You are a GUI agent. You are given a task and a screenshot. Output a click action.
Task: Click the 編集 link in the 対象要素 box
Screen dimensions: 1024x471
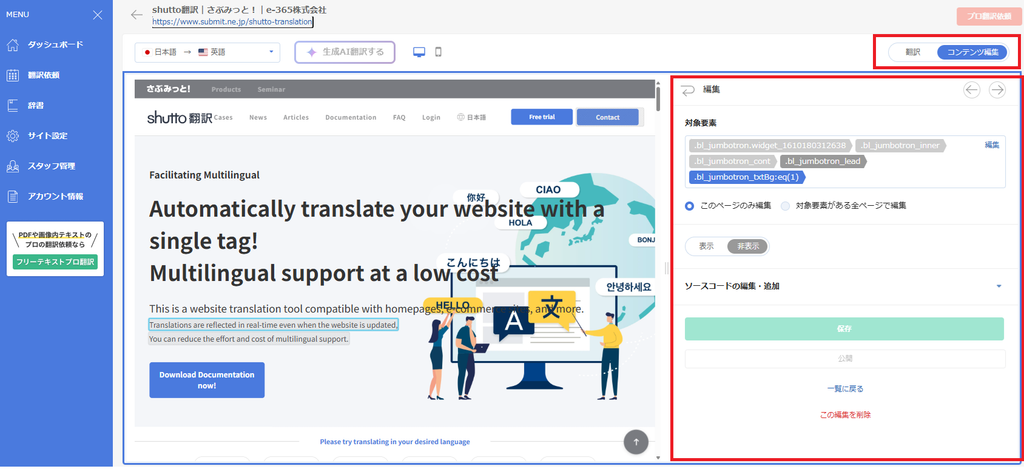992,144
